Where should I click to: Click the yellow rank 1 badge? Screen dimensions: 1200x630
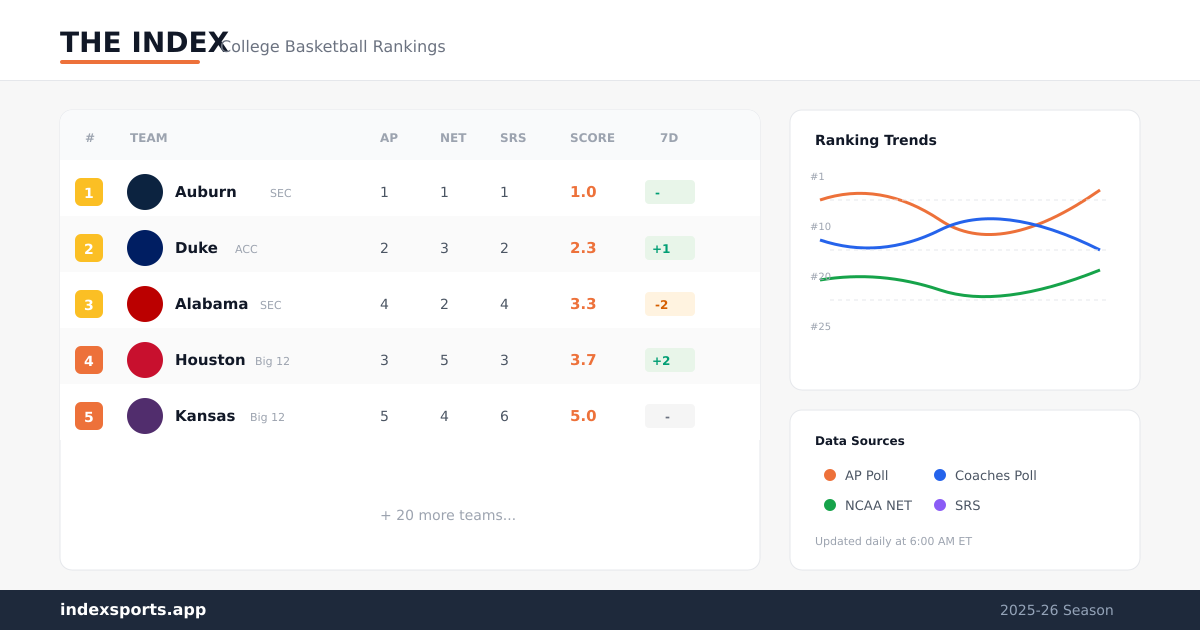[x=89, y=192]
